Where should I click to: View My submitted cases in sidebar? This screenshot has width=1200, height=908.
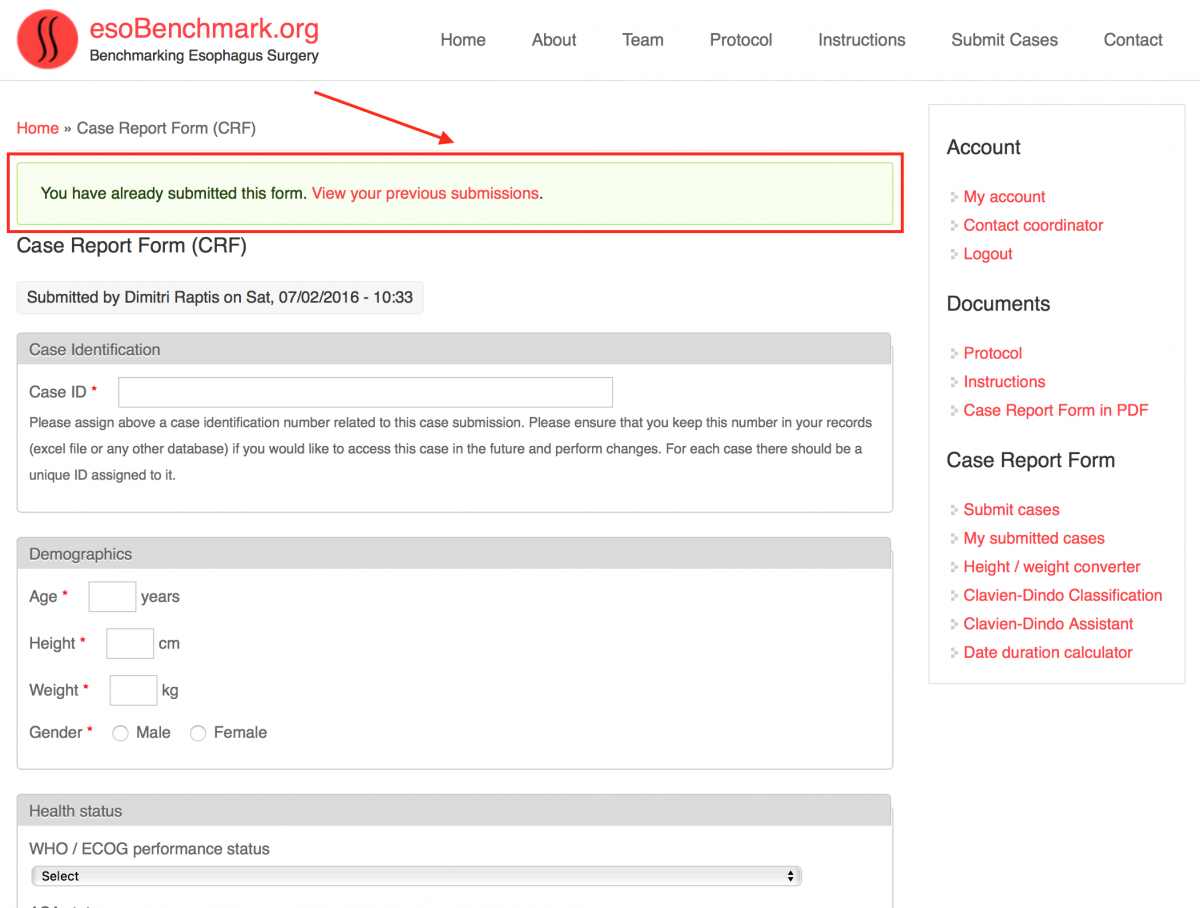(1033, 538)
